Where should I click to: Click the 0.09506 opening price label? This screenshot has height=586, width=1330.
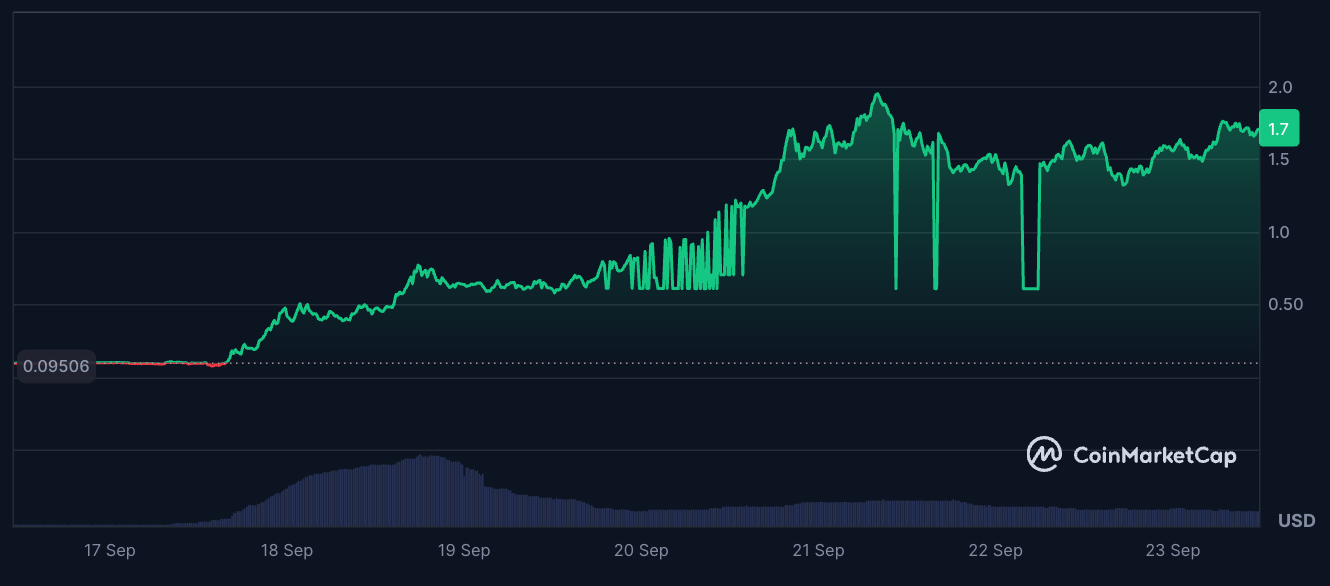click(x=56, y=366)
